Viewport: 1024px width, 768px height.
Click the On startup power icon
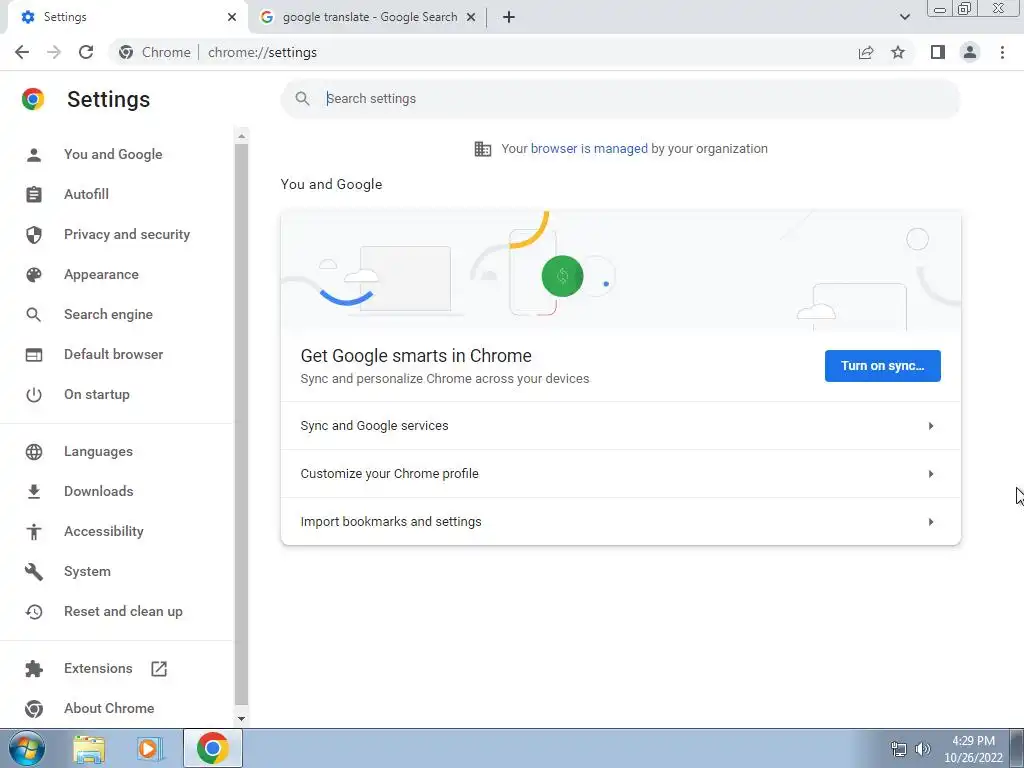pos(34,394)
